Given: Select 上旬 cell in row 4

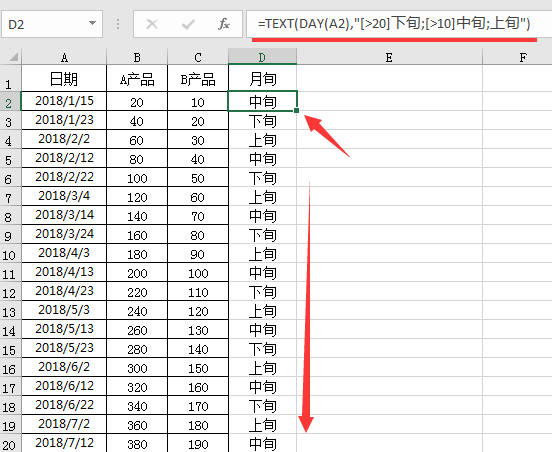Looking at the screenshot, I should pyautogui.click(x=262, y=139).
